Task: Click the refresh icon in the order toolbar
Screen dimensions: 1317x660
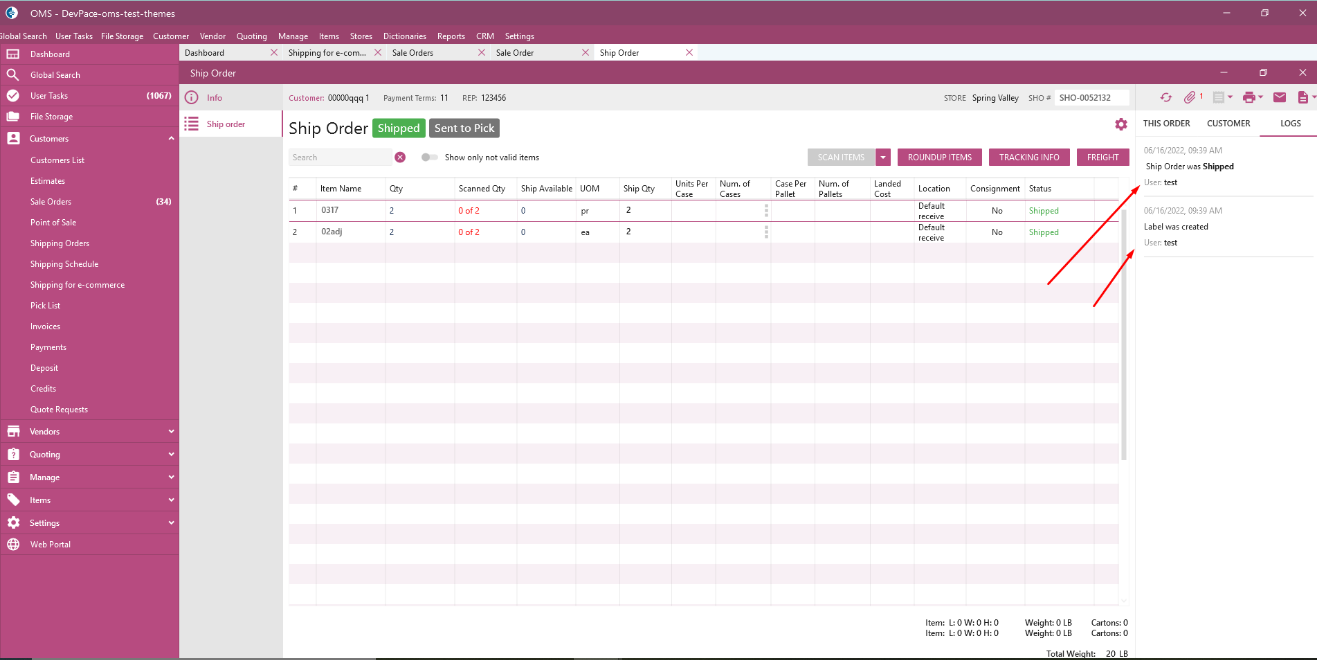Action: point(1165,98)
